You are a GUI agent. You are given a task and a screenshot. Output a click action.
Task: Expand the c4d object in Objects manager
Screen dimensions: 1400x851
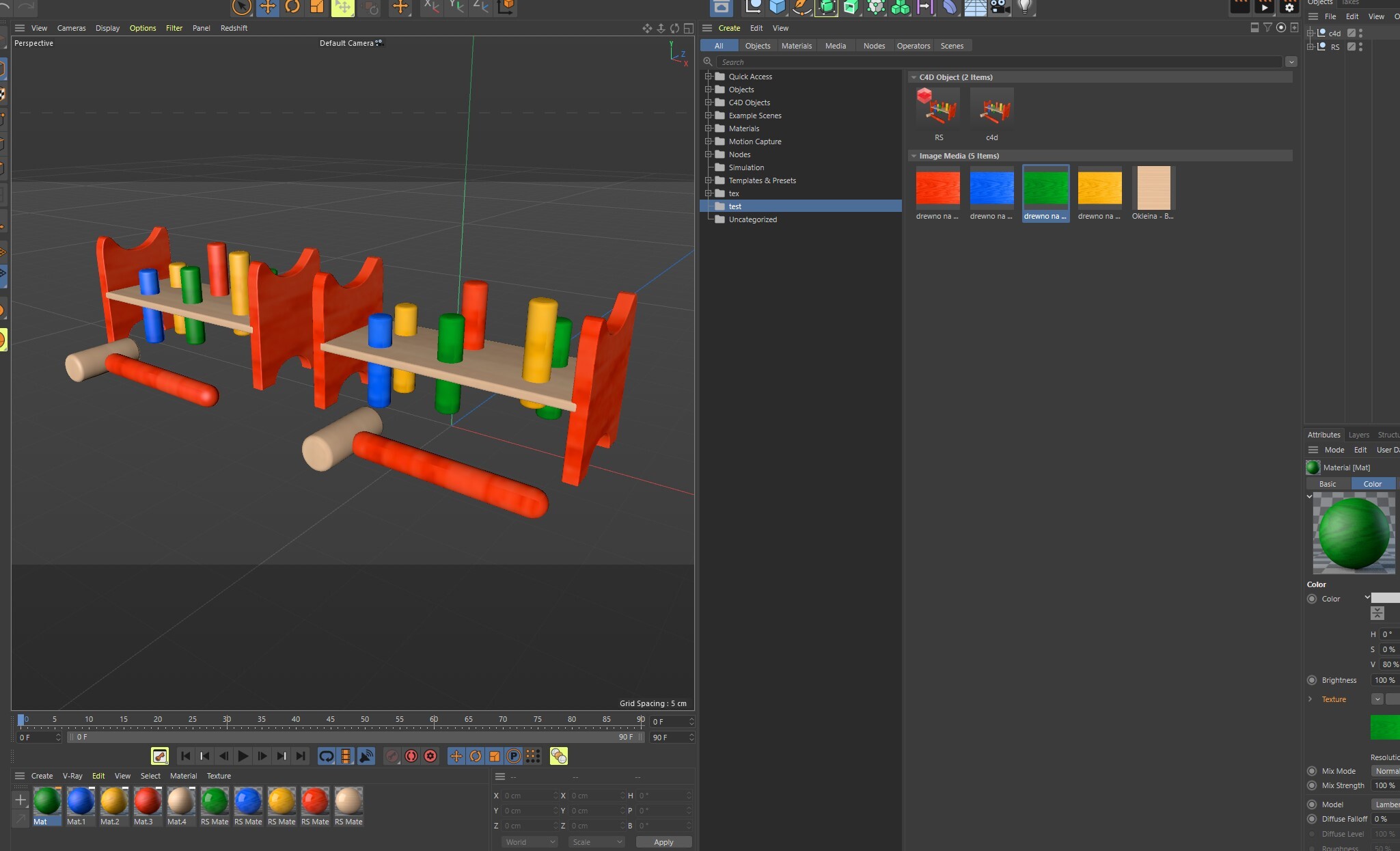point(1310,33)
